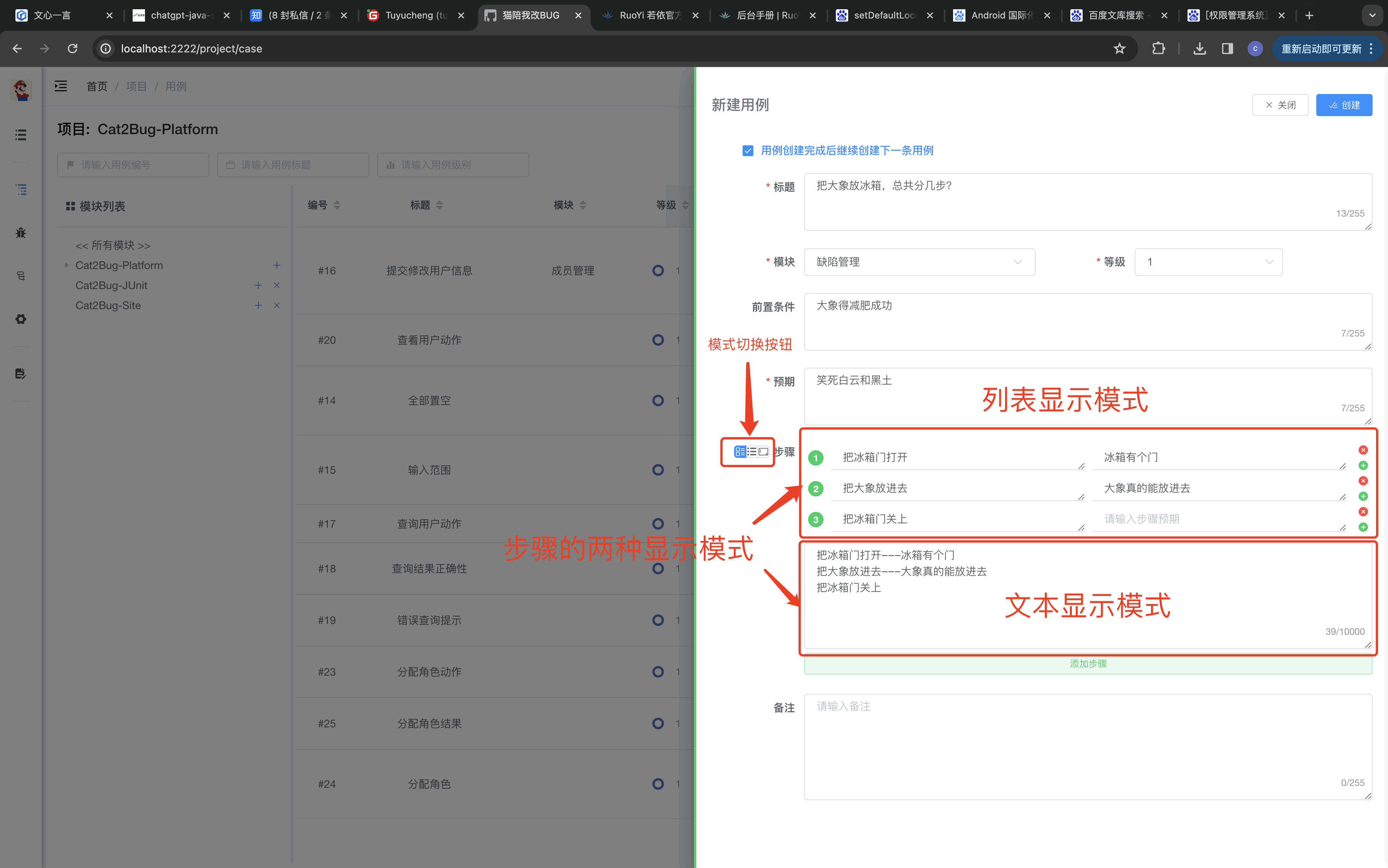Image resolution: width=1388 pixels, height=868 pixels.
Task: Select << 所有模块 >> in module tree
Action: coord(113,245)
